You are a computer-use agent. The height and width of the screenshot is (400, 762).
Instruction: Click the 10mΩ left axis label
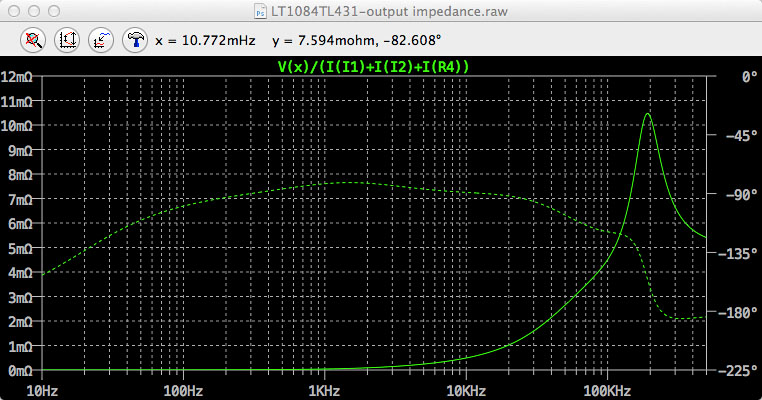[17, 126]
